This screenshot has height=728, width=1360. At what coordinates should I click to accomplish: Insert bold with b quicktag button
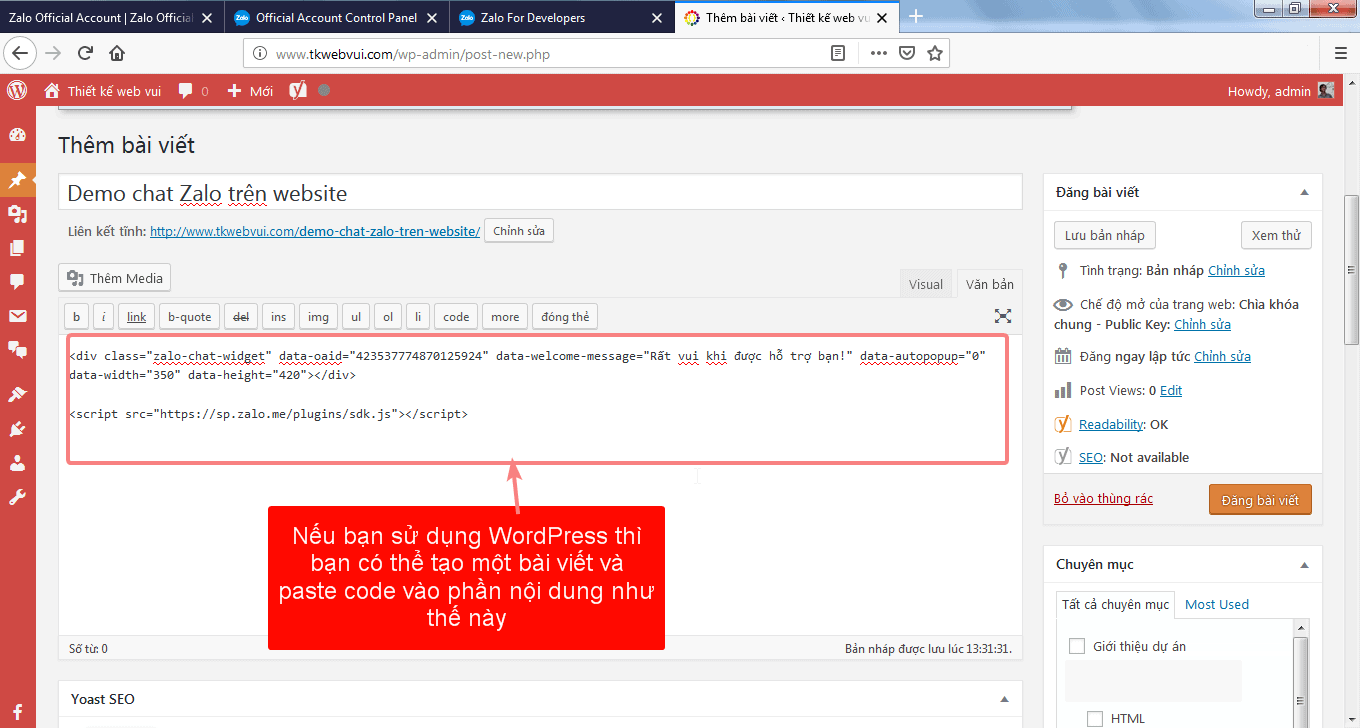(x=76, y=317)
